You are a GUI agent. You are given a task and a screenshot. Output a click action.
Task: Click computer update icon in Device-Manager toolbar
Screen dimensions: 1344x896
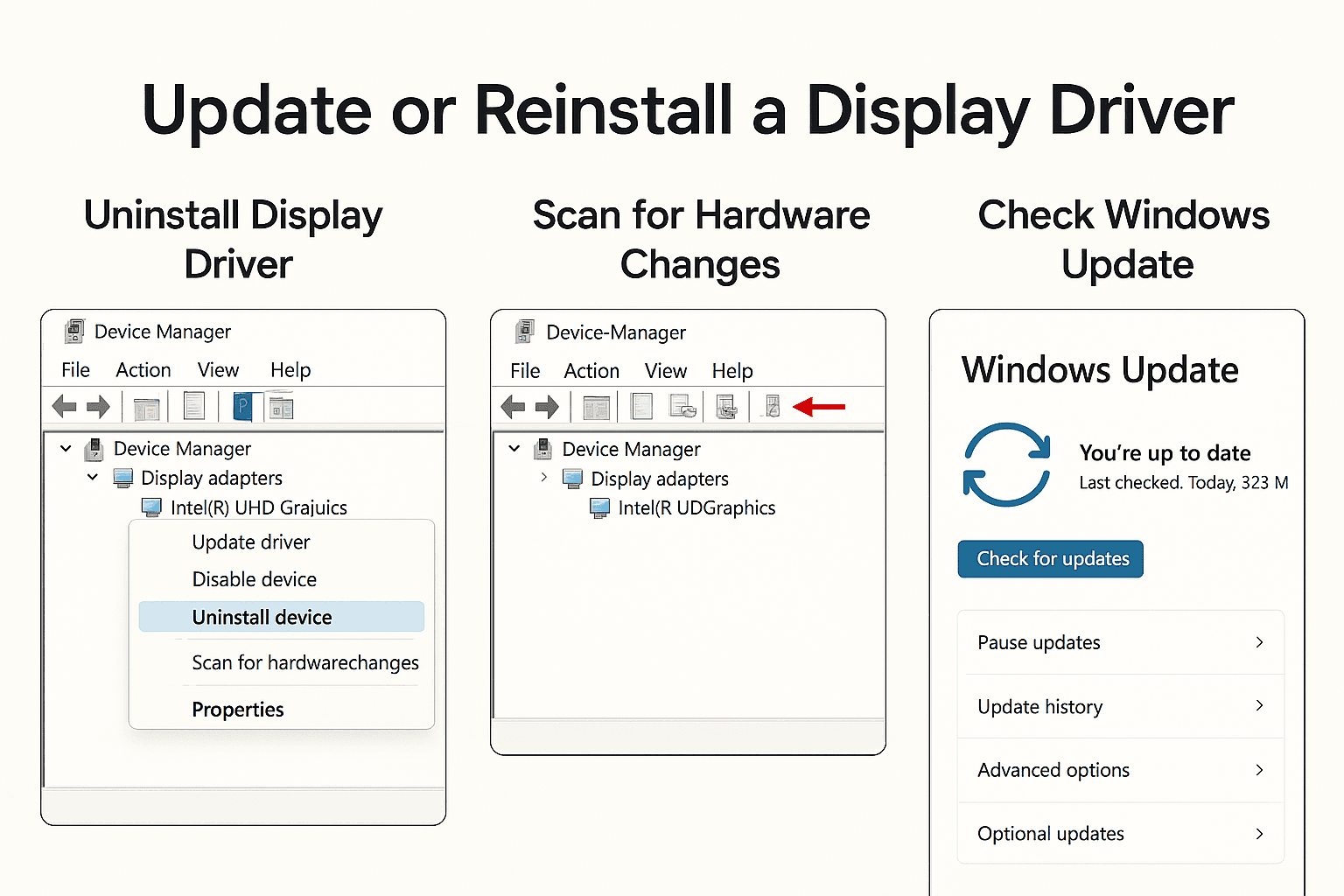[x=726, y=407]
